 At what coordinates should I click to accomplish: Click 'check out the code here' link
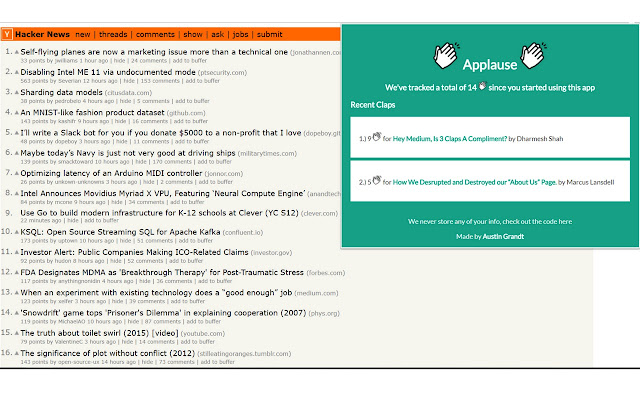tap(537, 222)
